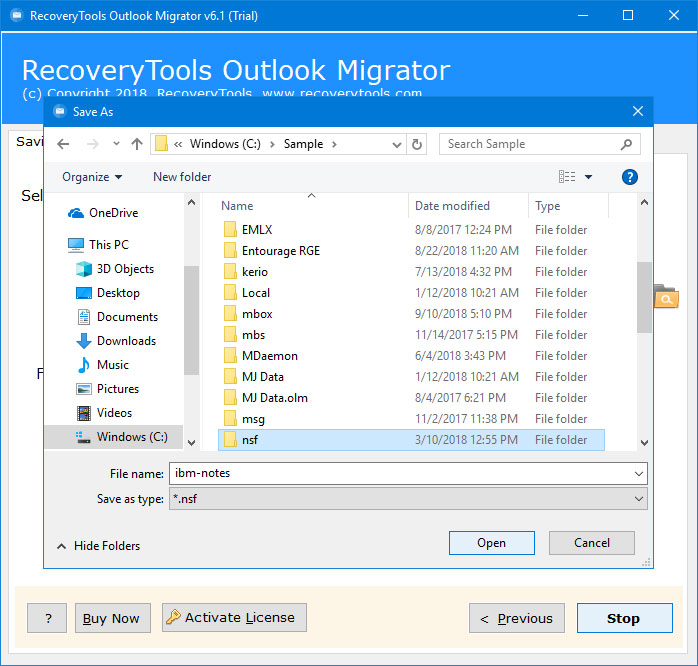Click the Windows (C:) breadcrumb in address bar
The image size is (698, 666).
click(225, 144)
